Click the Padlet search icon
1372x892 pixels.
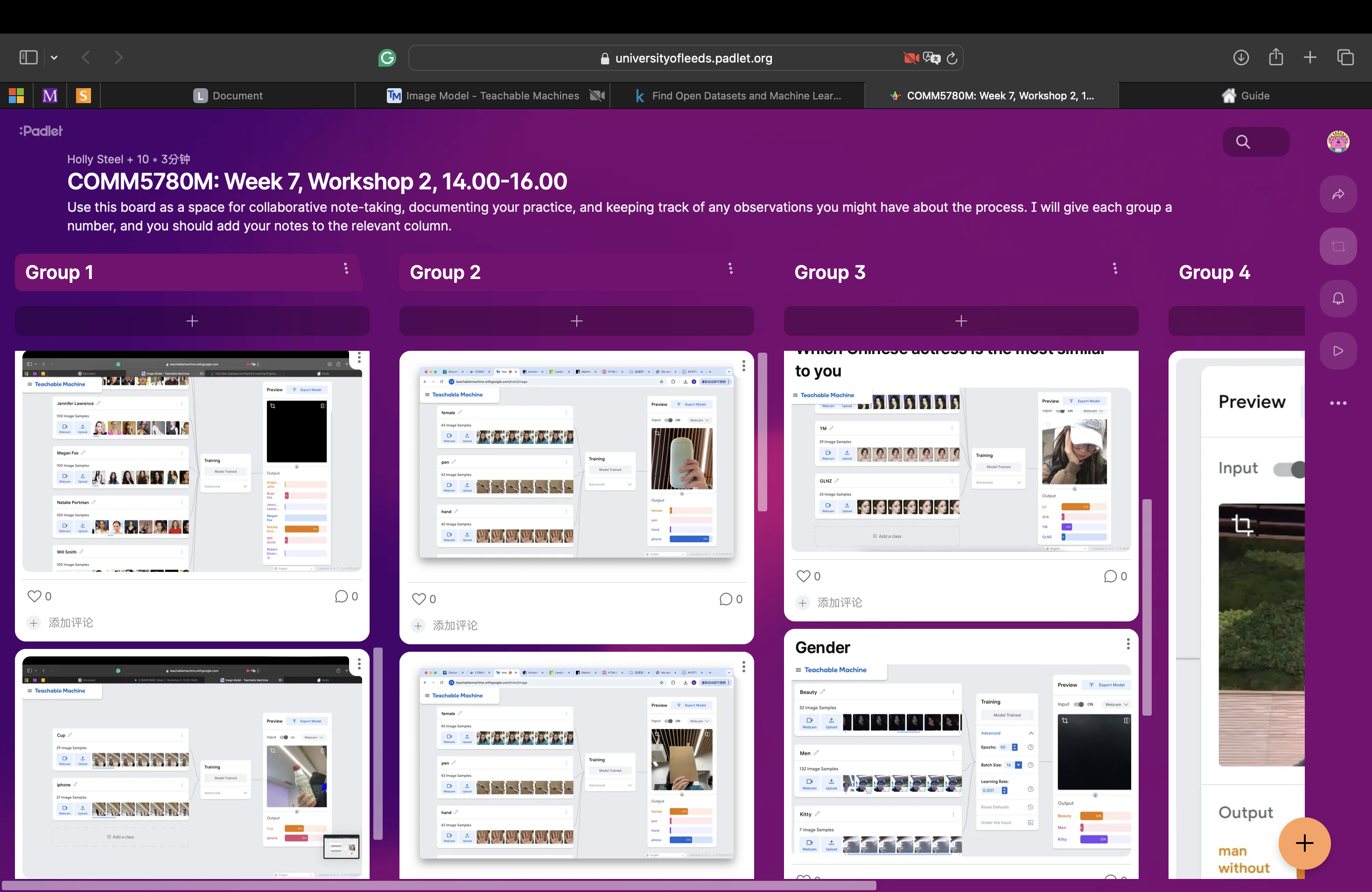(1243, 142)
